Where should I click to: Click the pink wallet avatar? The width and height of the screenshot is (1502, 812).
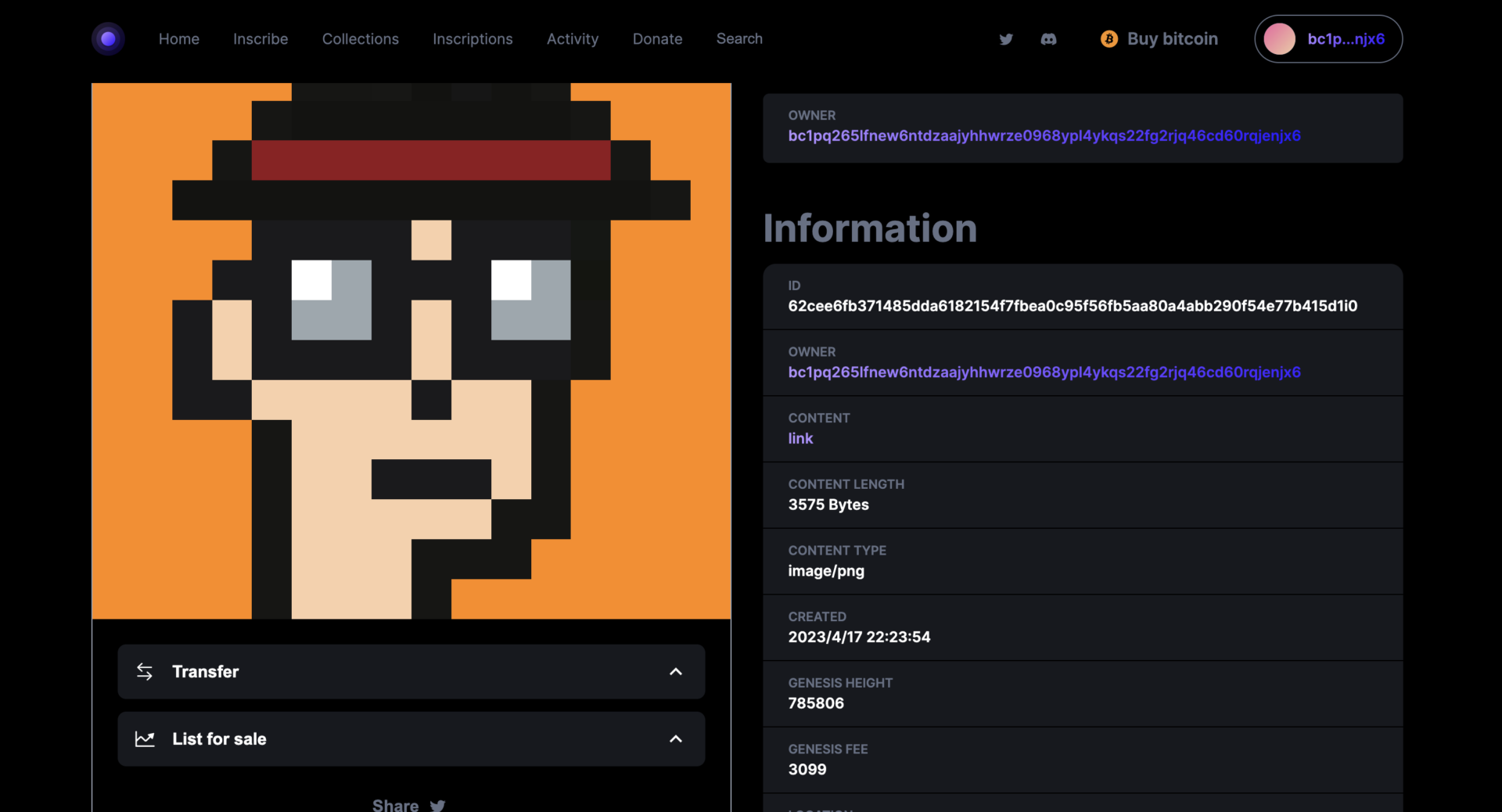[x=1279, y=39]
